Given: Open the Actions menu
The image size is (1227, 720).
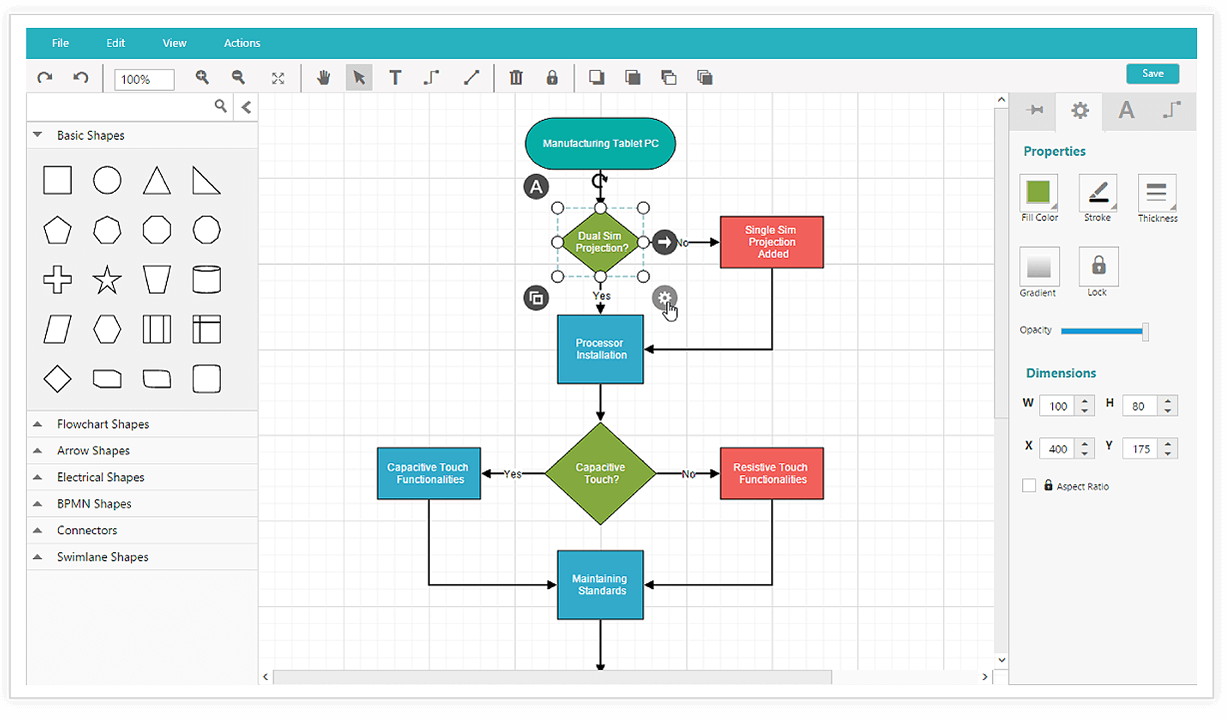Looking at the screenshot, I should tap(242, 43).
